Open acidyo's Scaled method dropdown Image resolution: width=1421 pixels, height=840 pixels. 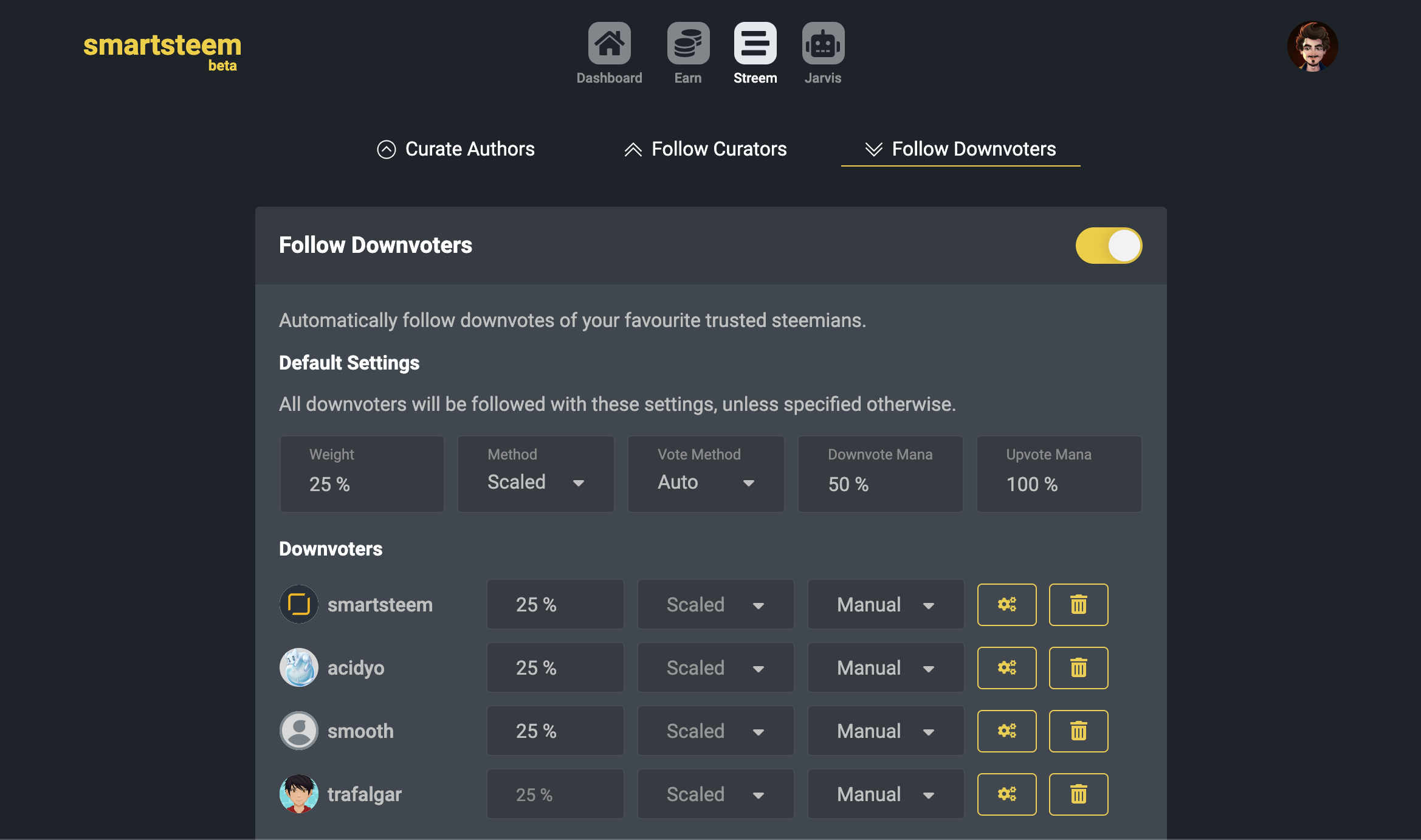[x=715, y=667]
